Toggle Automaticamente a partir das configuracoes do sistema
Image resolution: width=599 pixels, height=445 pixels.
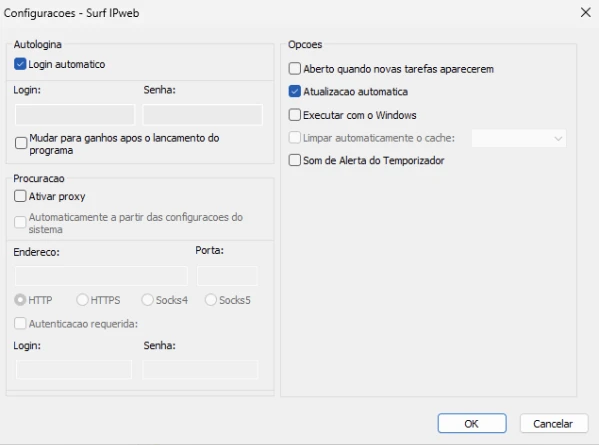coord(20,222)
